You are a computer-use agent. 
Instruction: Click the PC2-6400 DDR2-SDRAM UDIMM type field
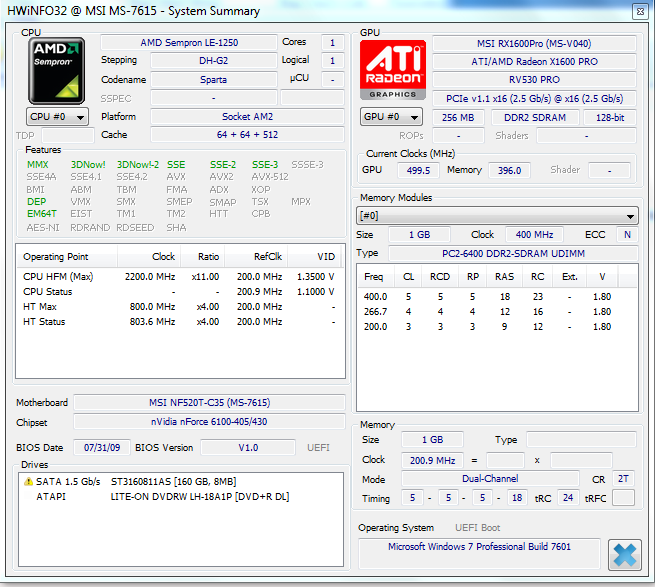coord(513,254)
